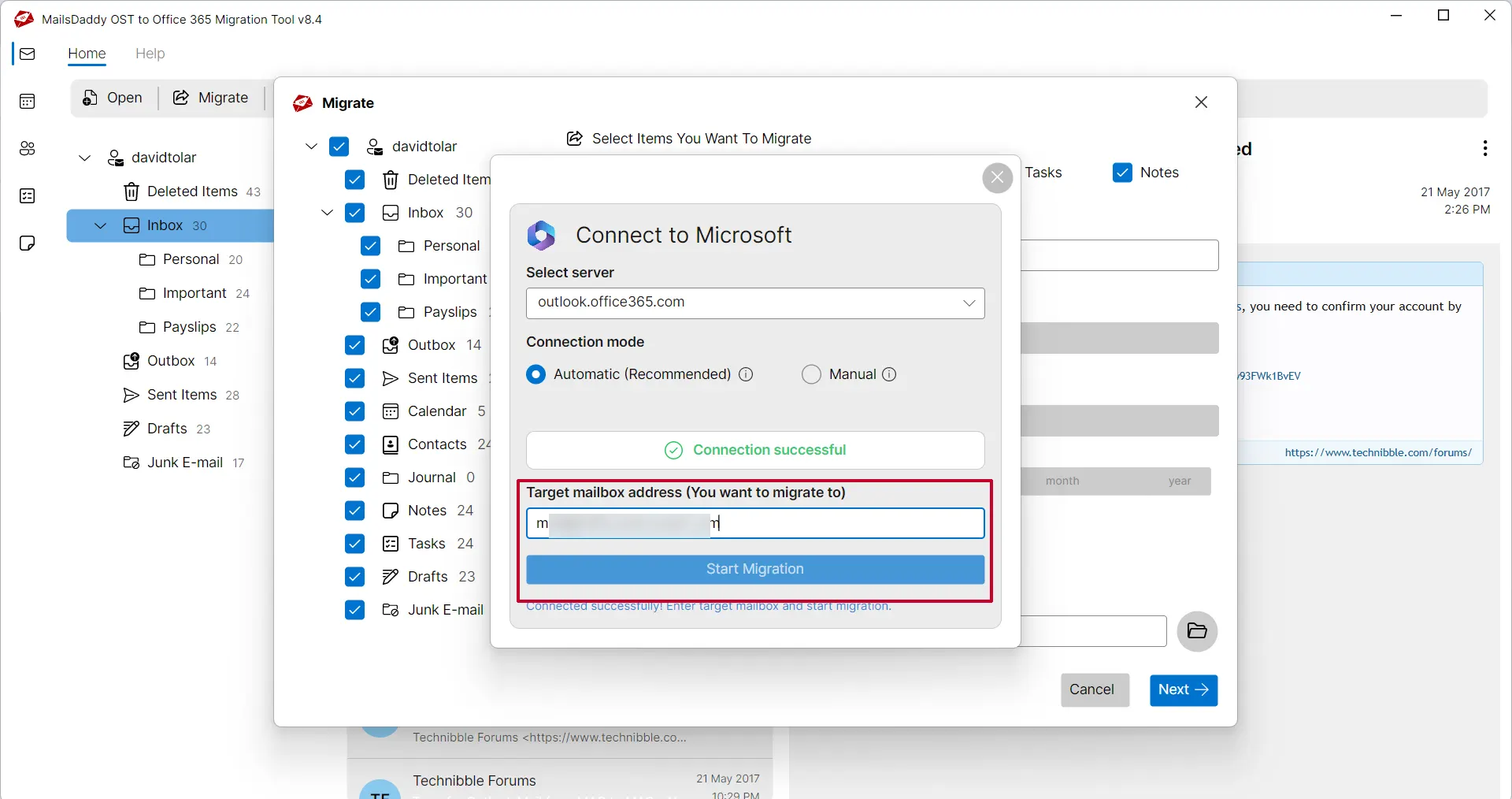Click the Select Items migrate header icon
The image size is (1512, 799).
[x=575, y=139]
